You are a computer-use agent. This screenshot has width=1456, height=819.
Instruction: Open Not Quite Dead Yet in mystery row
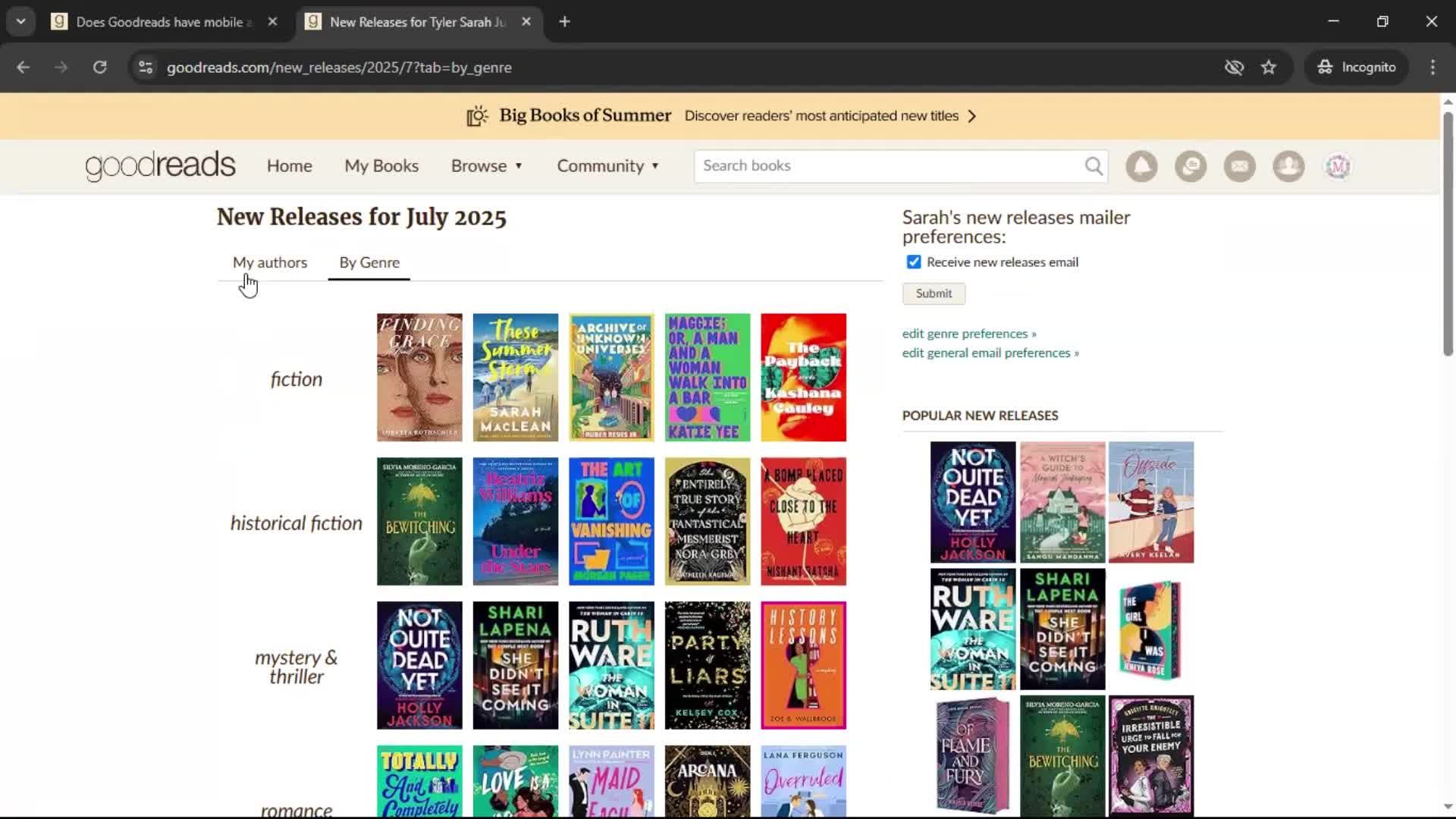[419, 666]
